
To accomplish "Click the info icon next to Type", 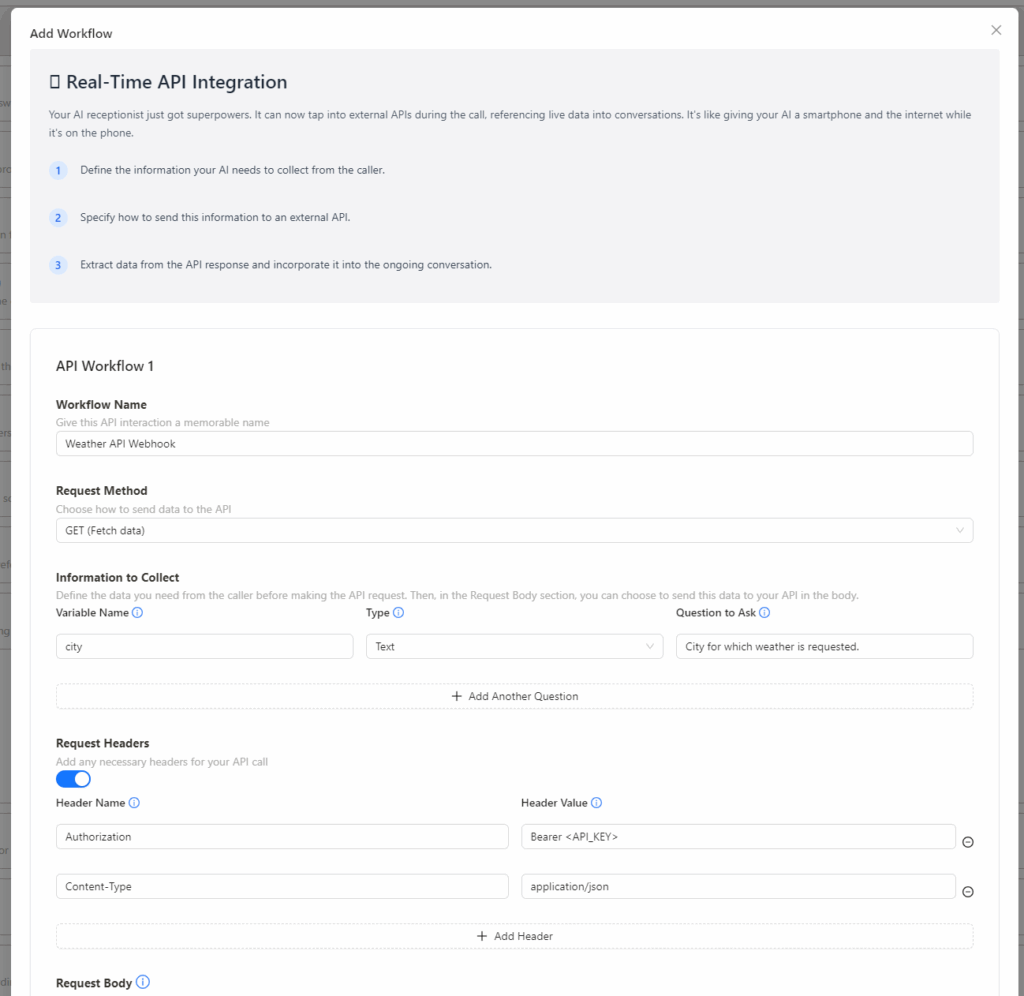I will tap(398, 613).
